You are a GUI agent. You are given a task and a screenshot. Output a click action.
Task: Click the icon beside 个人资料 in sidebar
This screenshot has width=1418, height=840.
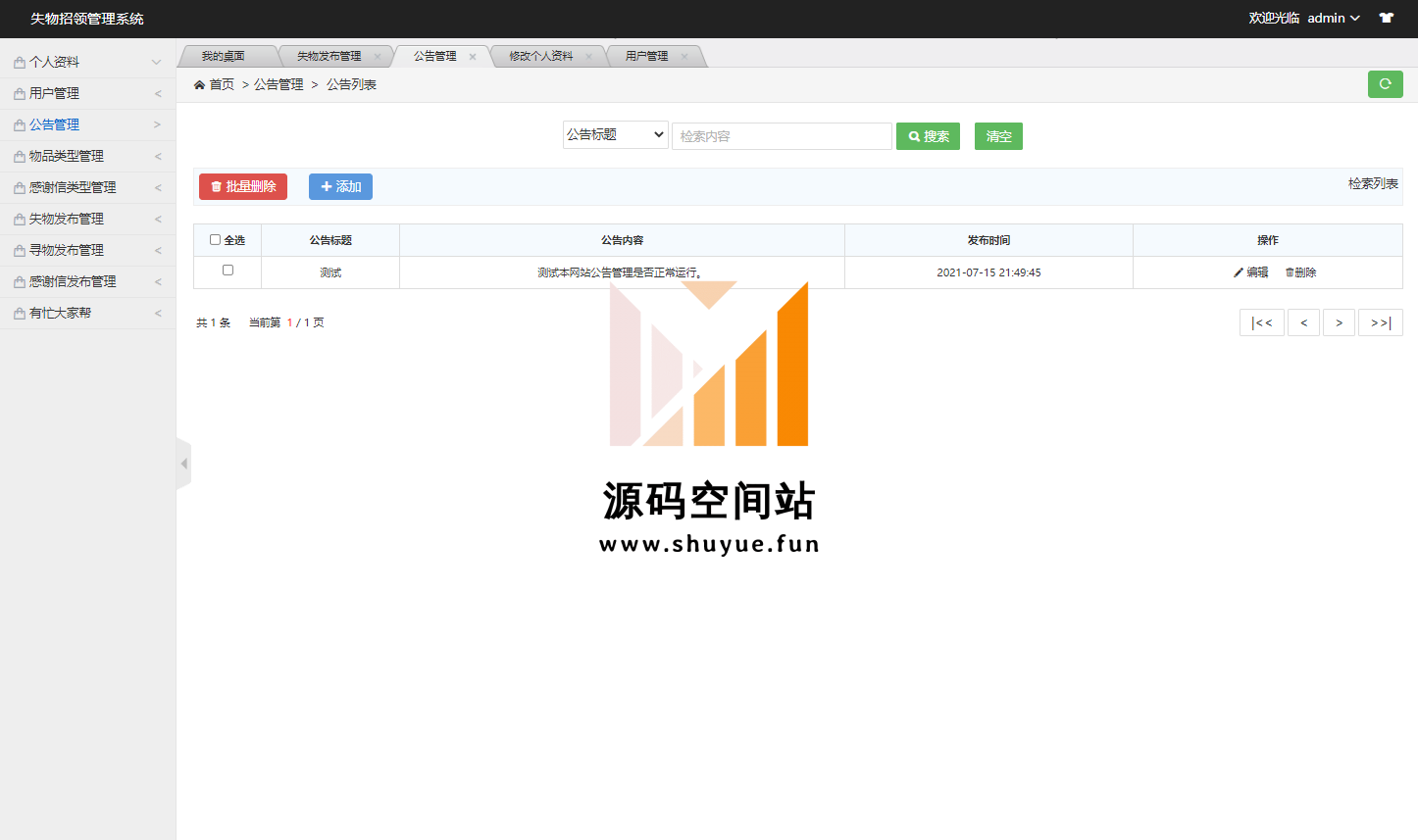(20, 63)
